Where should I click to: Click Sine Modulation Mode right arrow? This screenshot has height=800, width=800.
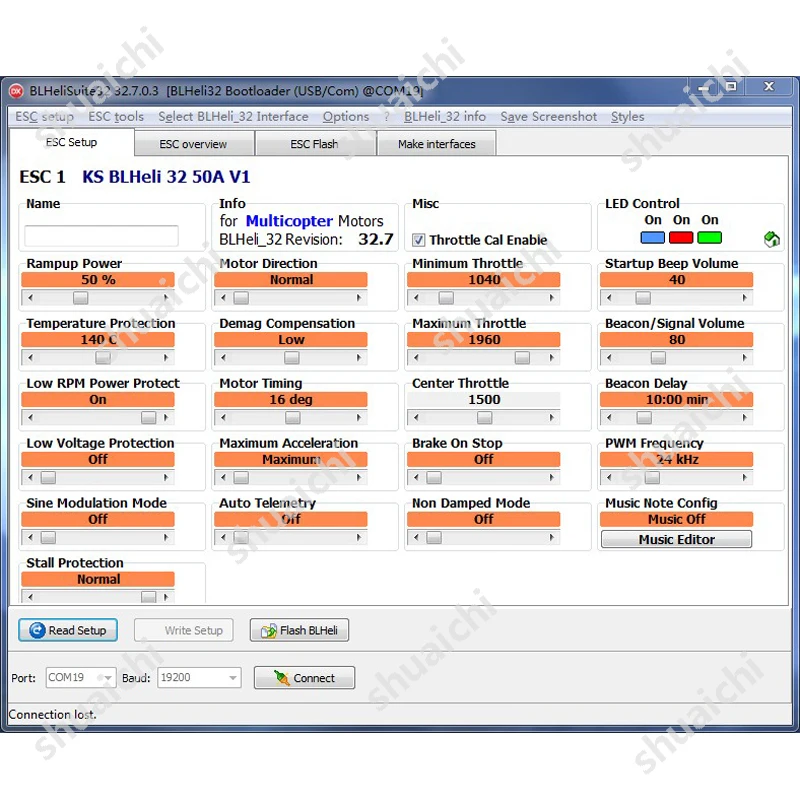[x=166, y=537]
